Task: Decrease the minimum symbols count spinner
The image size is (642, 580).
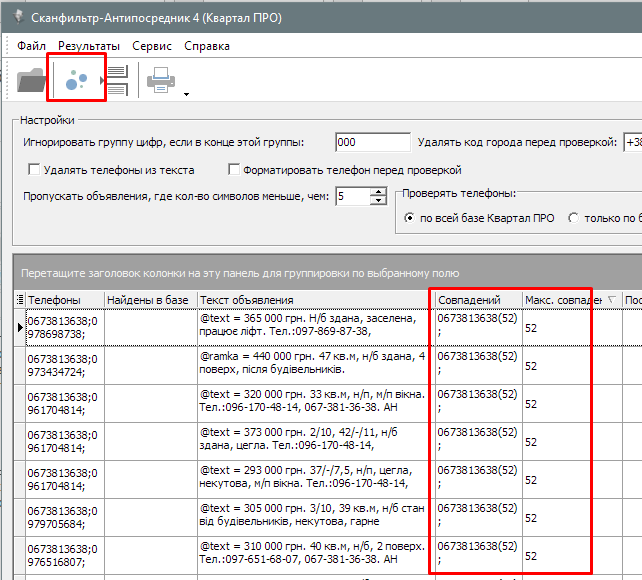Action: point(378,201)
